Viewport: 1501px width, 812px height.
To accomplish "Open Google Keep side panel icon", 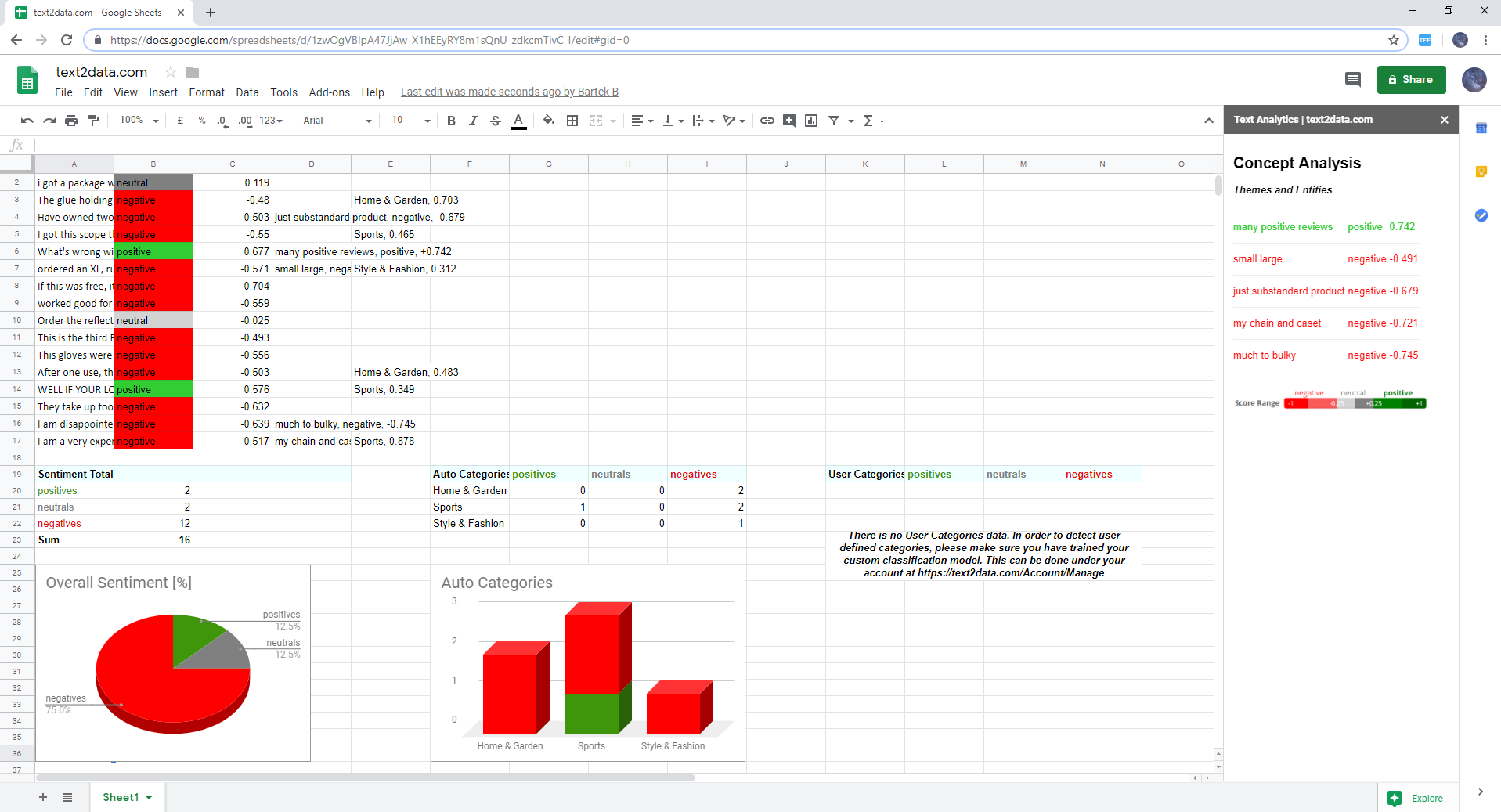I will 1481,171.
